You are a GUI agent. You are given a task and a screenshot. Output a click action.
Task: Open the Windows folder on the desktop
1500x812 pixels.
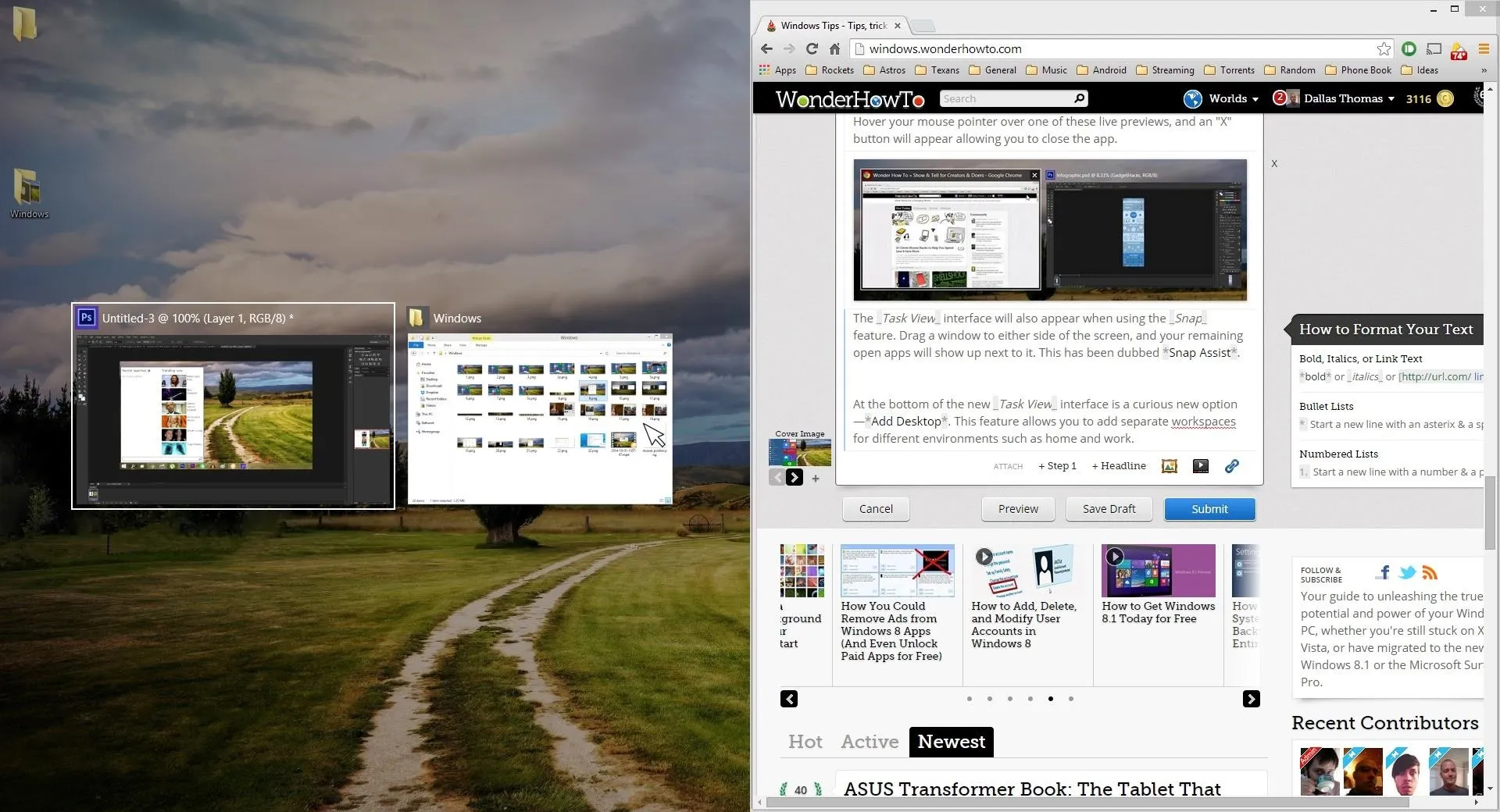point(29,194)
